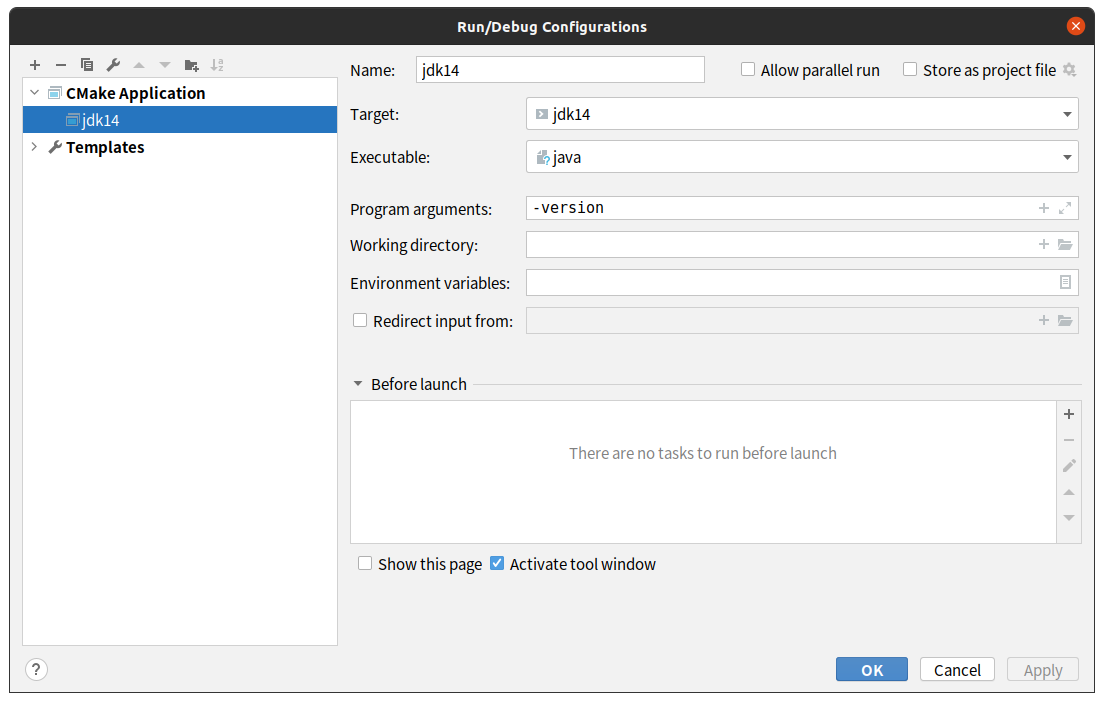This screenshot has height=702, width=1104.
Task: Enable Show this page checkbox
Action: [365, 564]
